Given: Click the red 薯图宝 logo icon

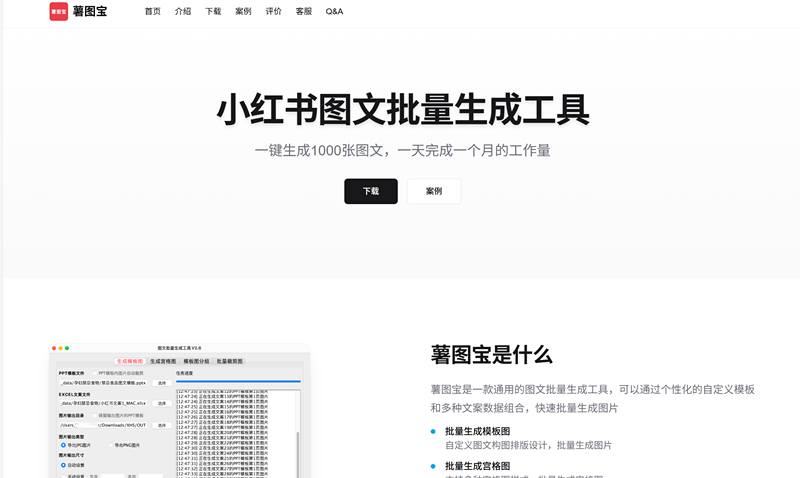Looking at the screenshot, I should (59, 11).
